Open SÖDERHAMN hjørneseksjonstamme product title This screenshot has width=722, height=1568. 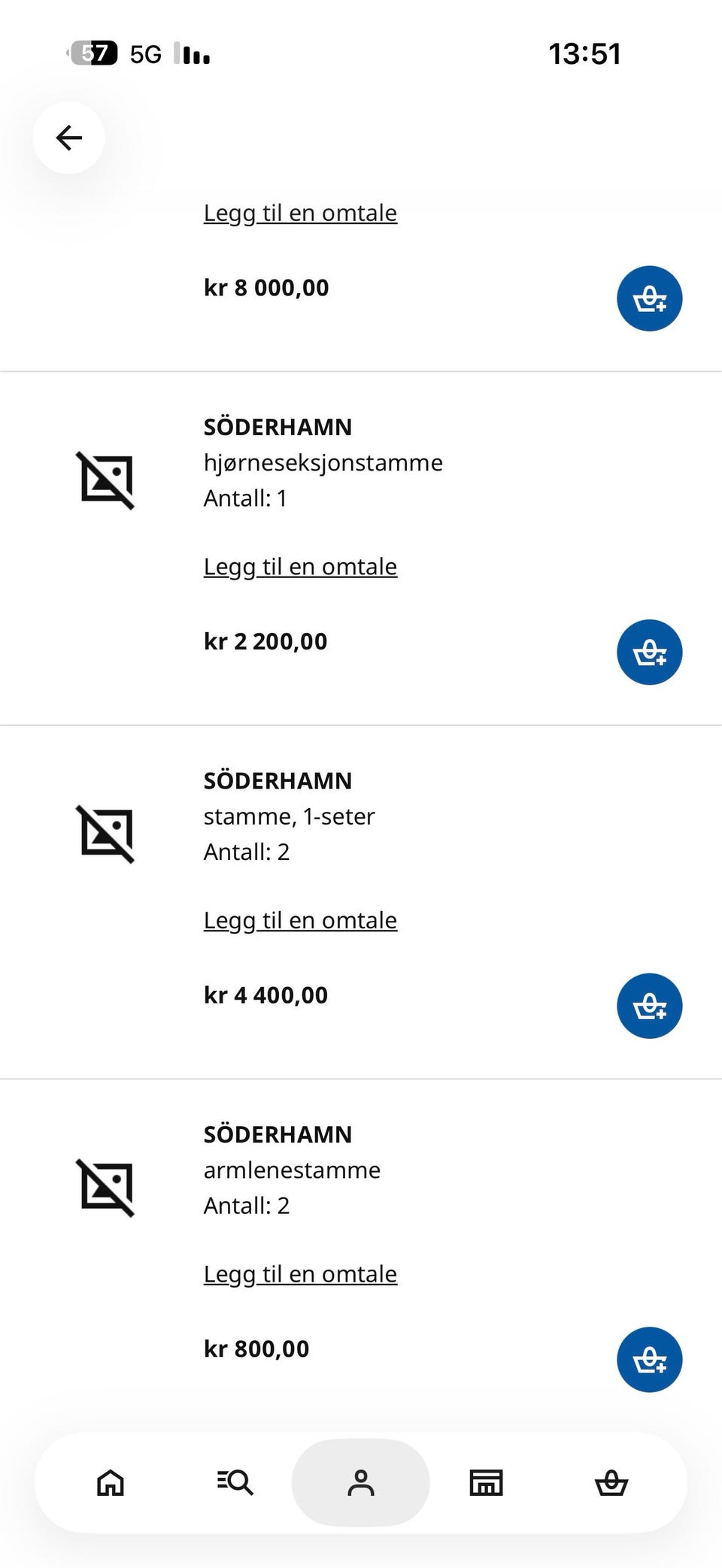[323, 444]
